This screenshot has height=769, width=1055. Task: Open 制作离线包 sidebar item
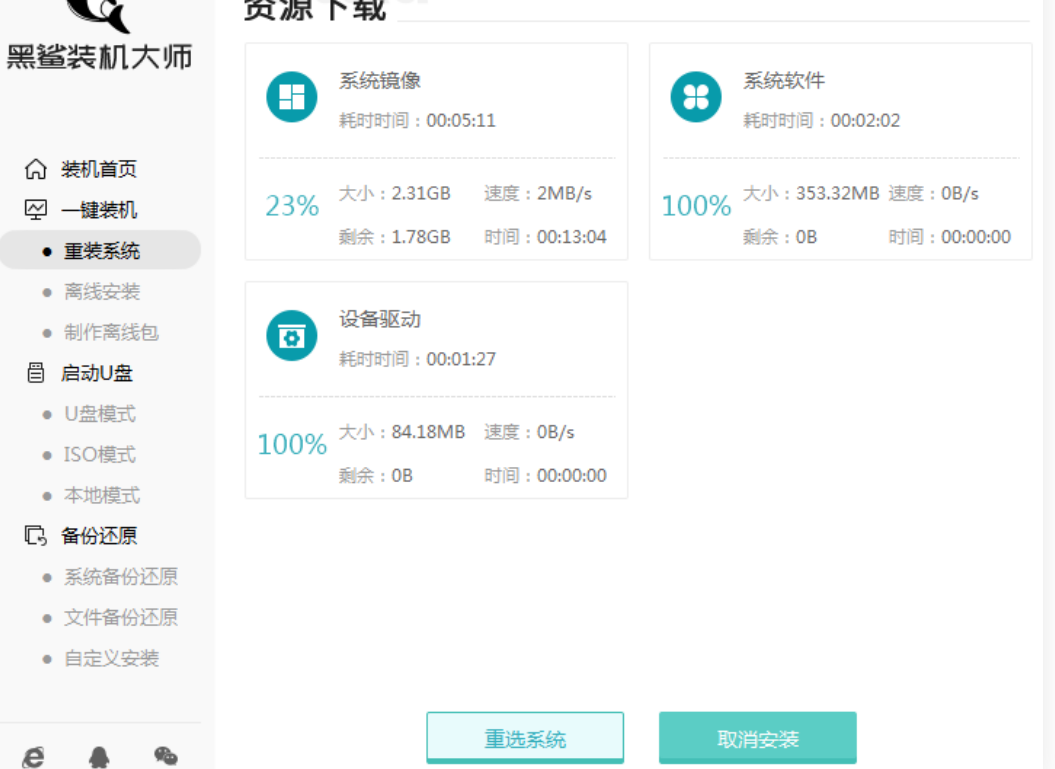[x=111, y=333]
